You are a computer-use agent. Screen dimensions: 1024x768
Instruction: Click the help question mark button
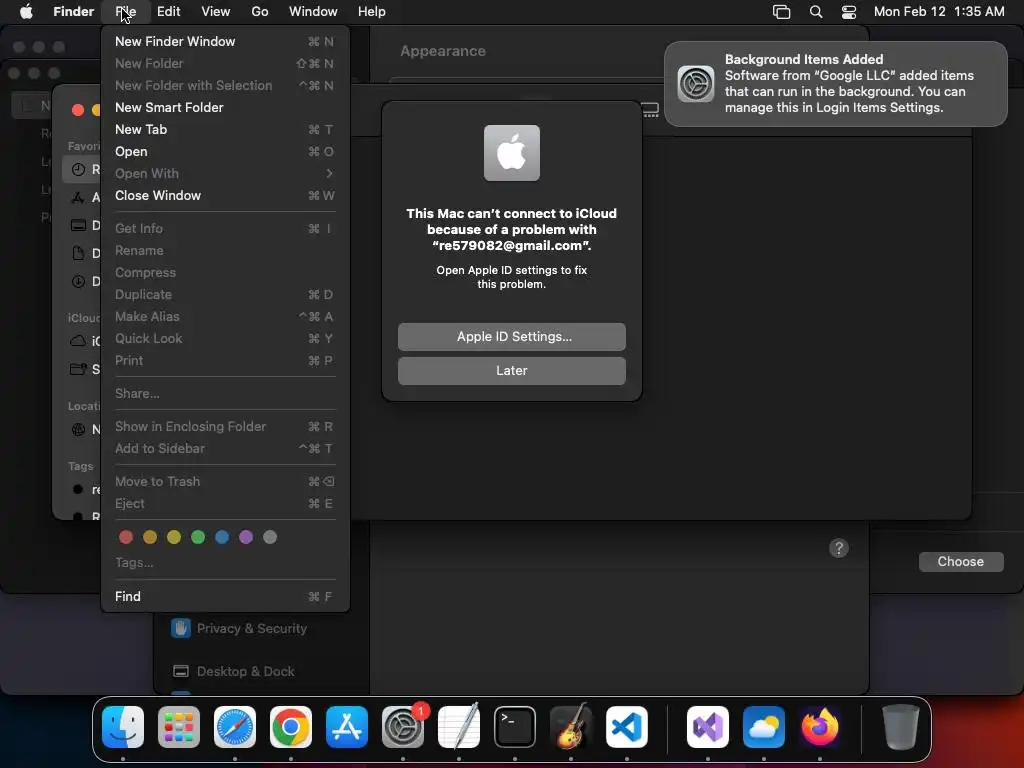[839, 548]
